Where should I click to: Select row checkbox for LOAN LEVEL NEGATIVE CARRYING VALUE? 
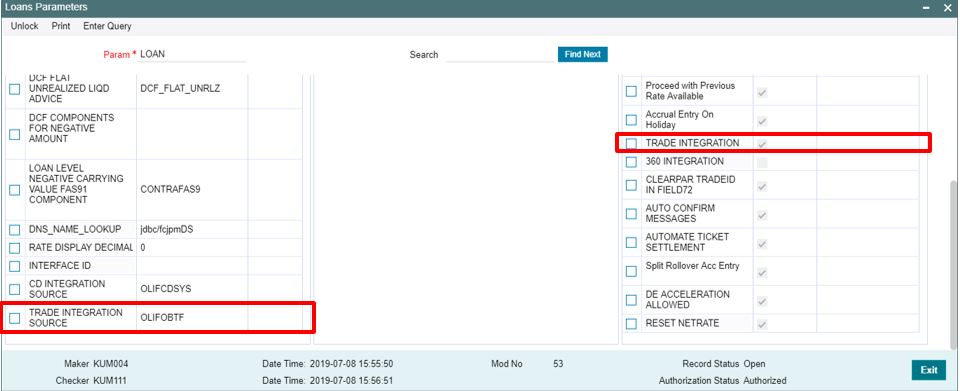[15, 190]
